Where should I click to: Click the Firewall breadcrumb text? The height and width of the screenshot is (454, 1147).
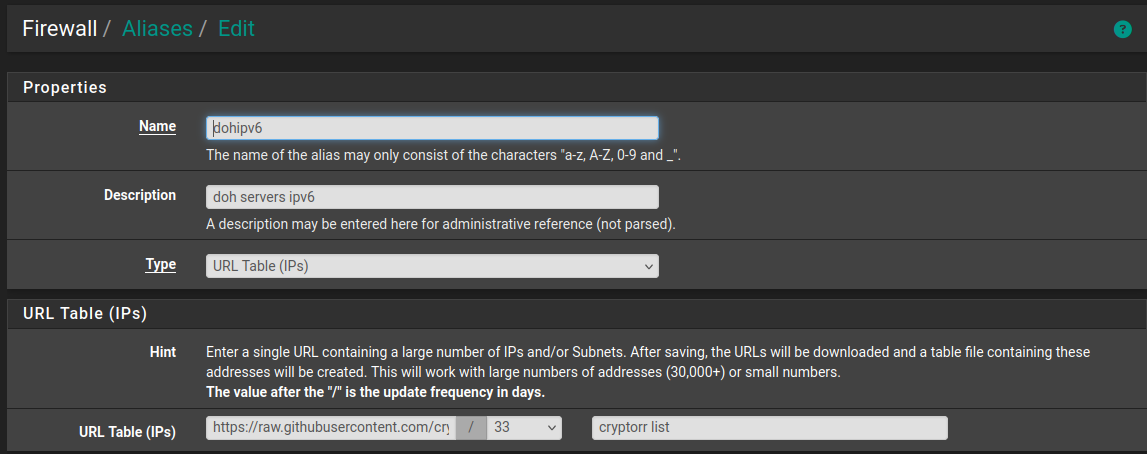(x=60, y=29)
